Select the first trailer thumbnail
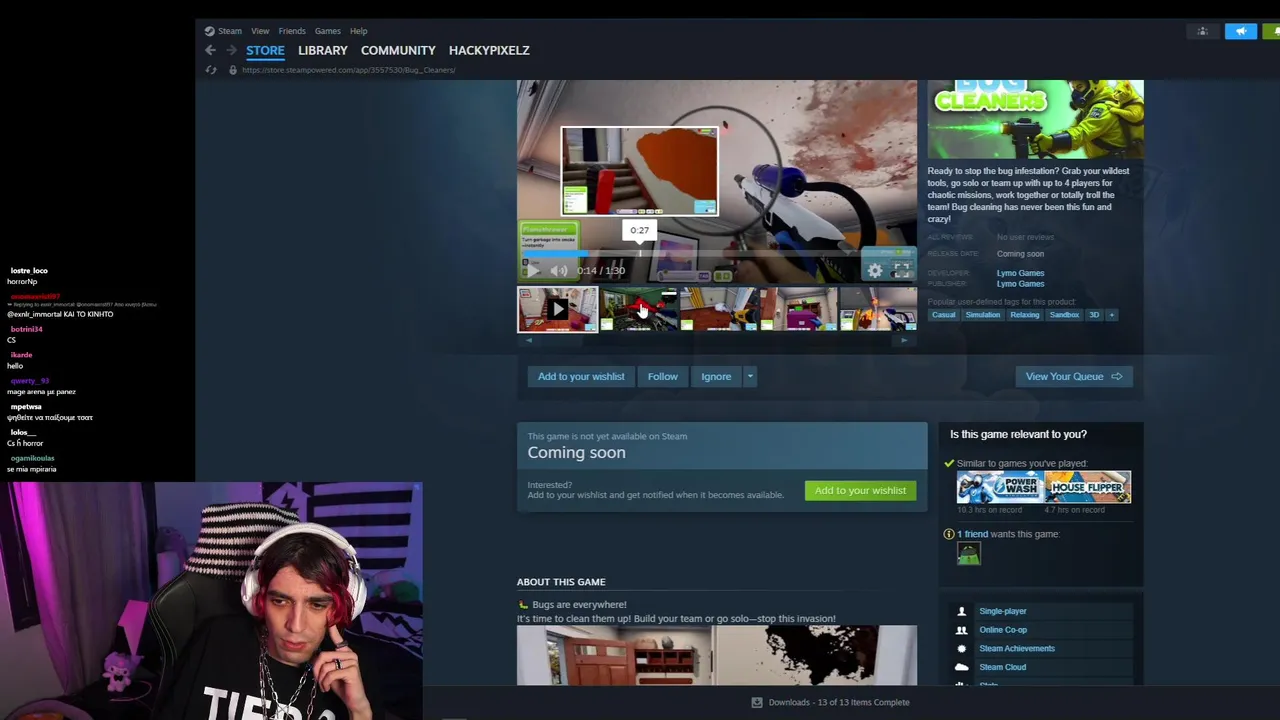The height and width of the screenshot is (720, 1280). click(x=557, y=310)
